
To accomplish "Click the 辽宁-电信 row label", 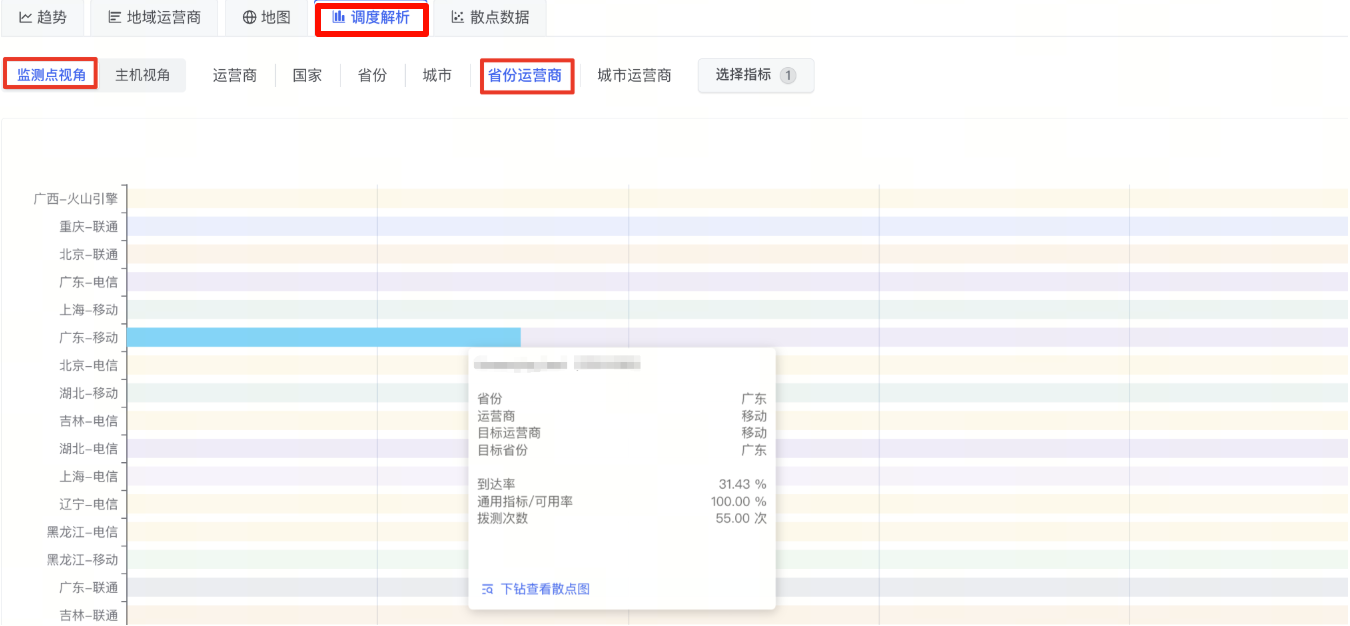I will 88,504.
